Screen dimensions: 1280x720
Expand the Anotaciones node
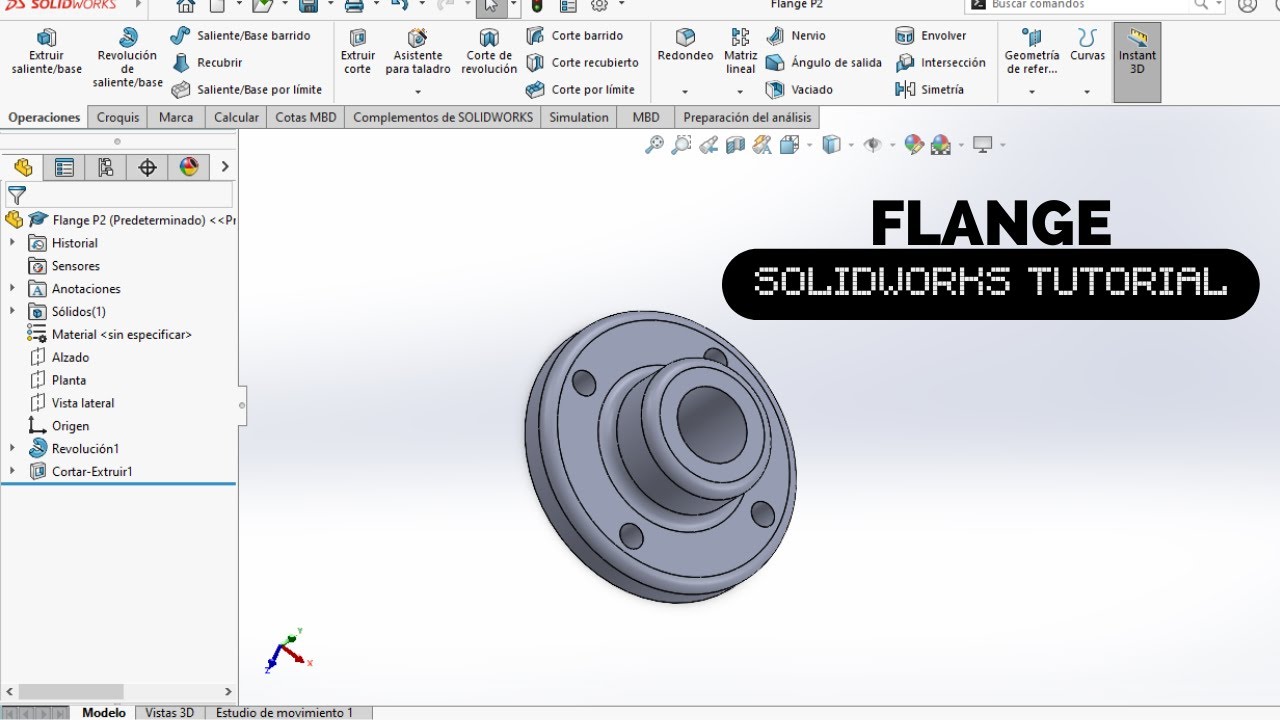tap(12, 289)
